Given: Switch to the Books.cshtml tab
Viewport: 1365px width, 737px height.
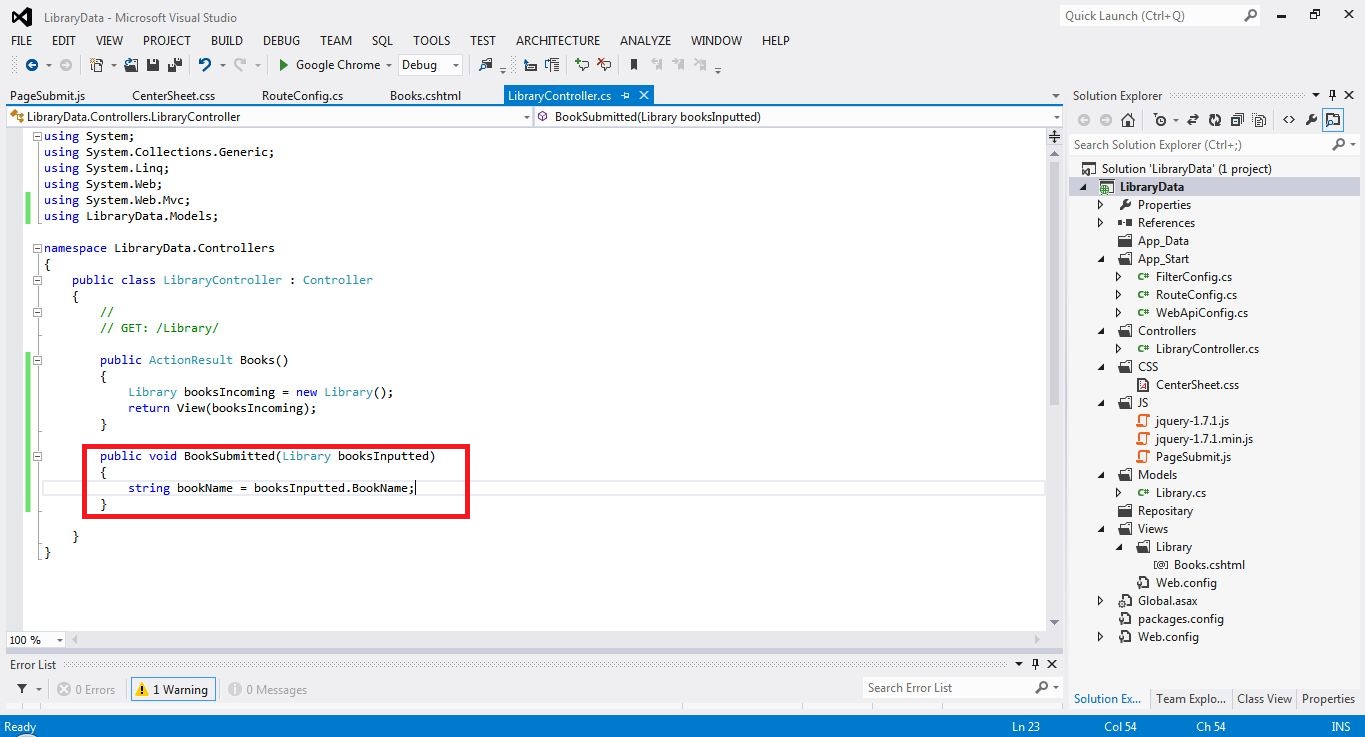Looking at the screenshot, I should (x=425, y=96).
